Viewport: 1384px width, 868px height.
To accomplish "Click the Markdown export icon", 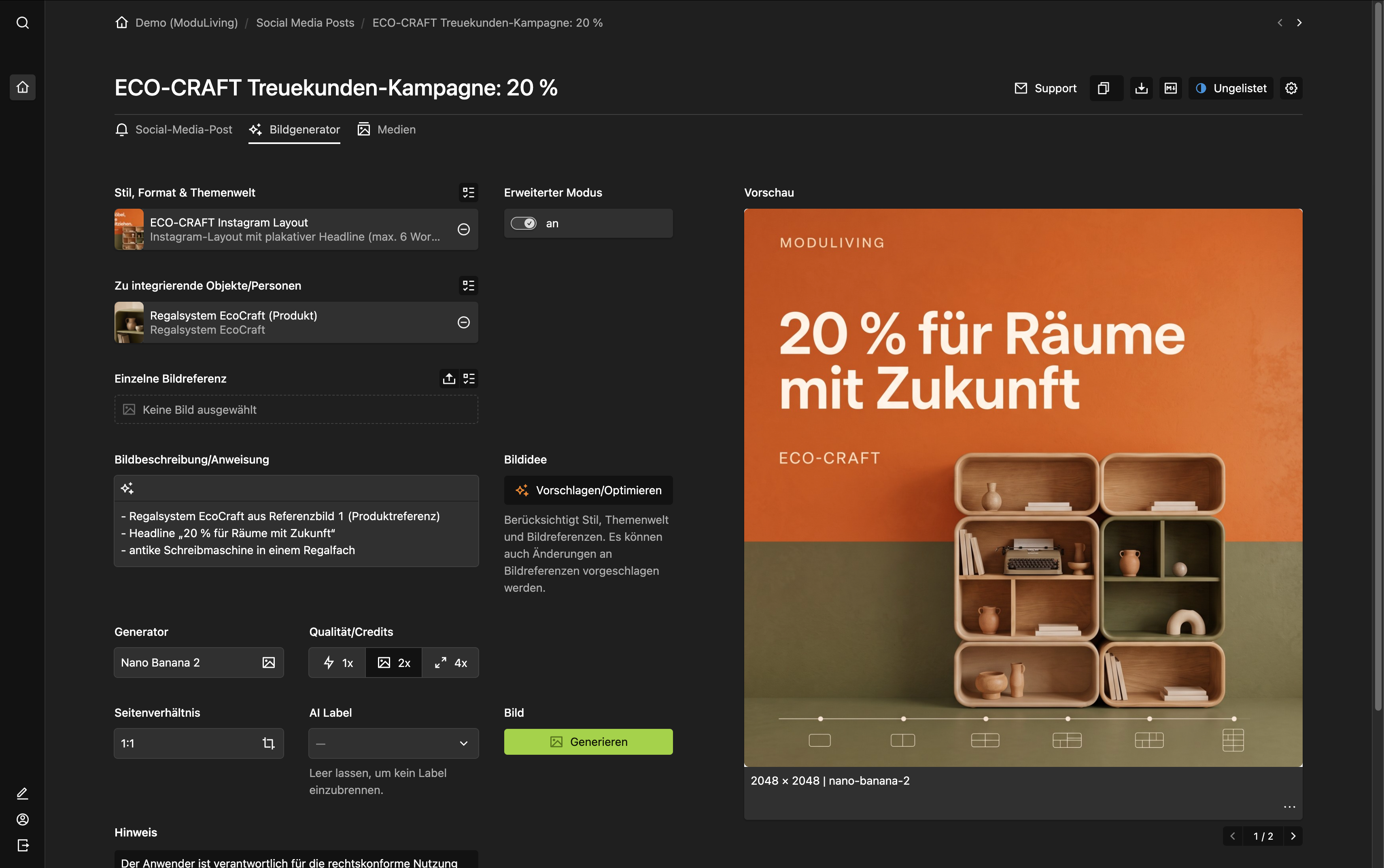I will click(1170, 89).
